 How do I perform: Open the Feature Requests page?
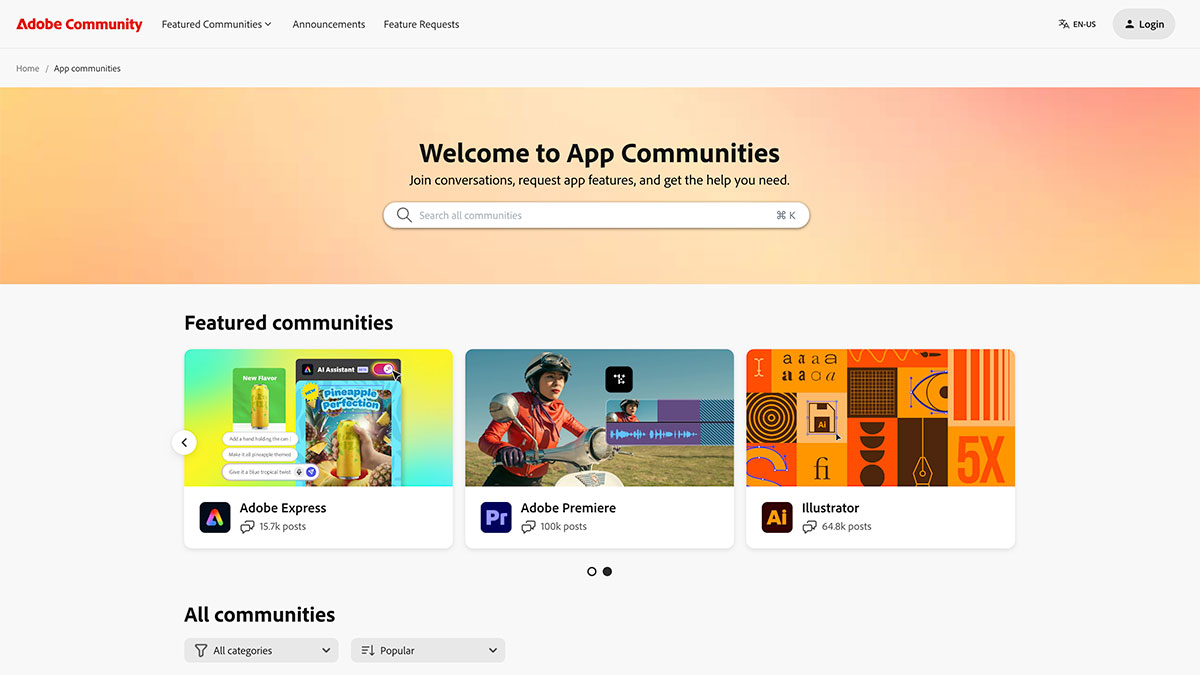pos(421,23)
